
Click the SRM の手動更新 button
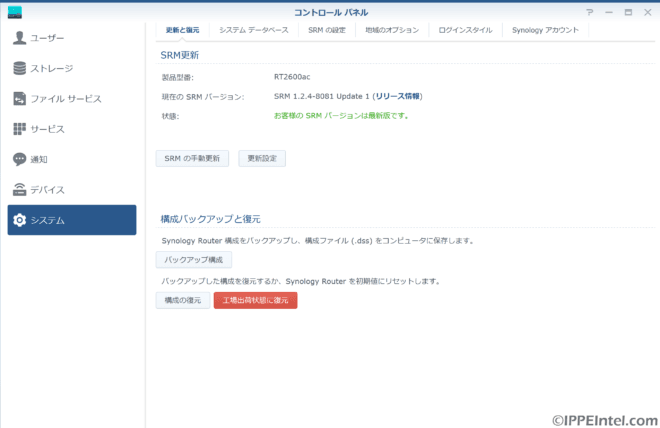click(x=192, y=159)
